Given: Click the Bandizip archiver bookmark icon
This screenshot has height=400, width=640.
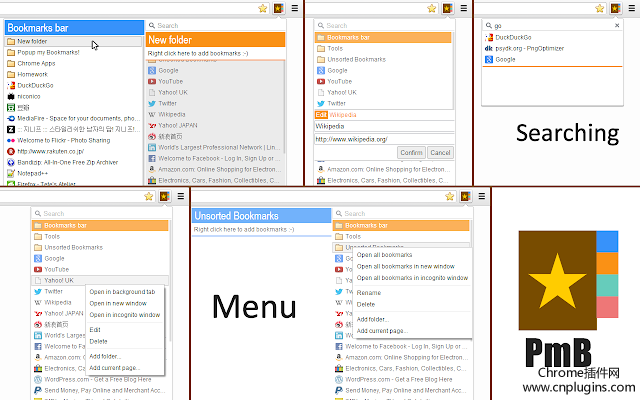Looking at the screenshot, I should (x=11, y=162).
